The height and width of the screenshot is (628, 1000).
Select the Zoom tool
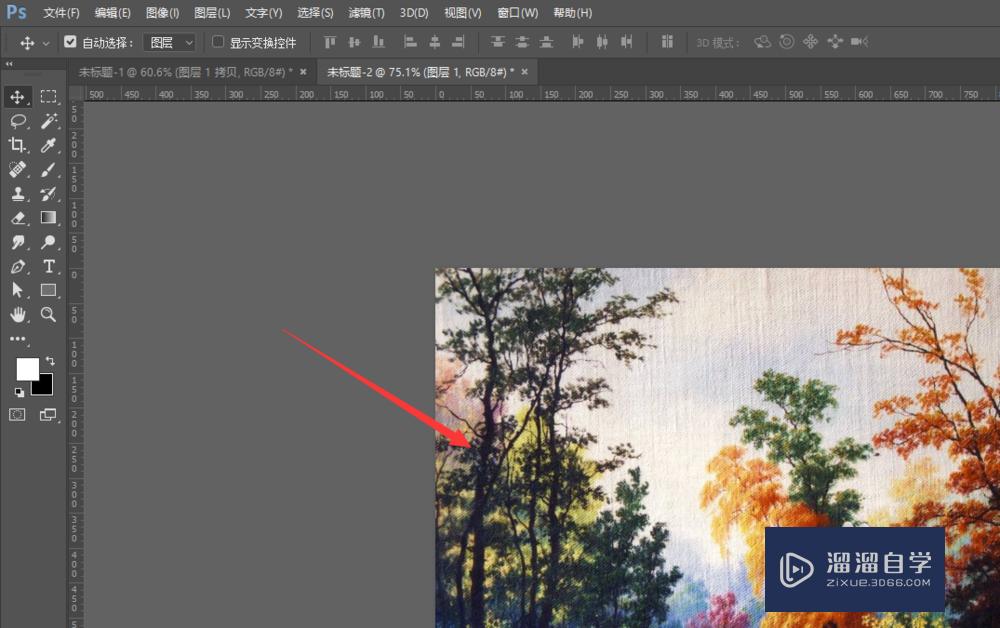point(48,314)
